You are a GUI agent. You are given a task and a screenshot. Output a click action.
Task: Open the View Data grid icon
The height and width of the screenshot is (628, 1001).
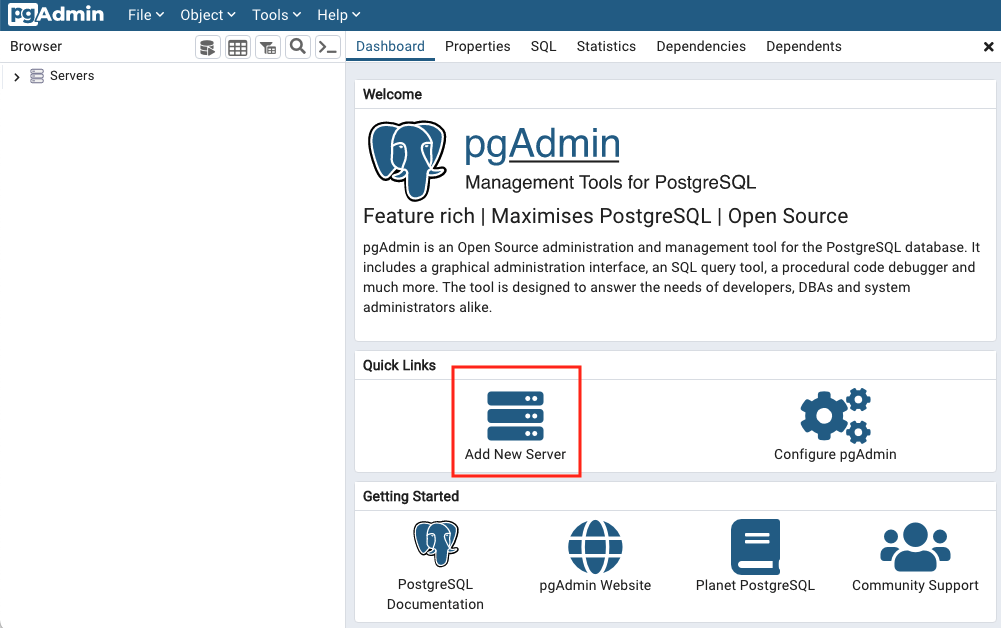point(237,46)
